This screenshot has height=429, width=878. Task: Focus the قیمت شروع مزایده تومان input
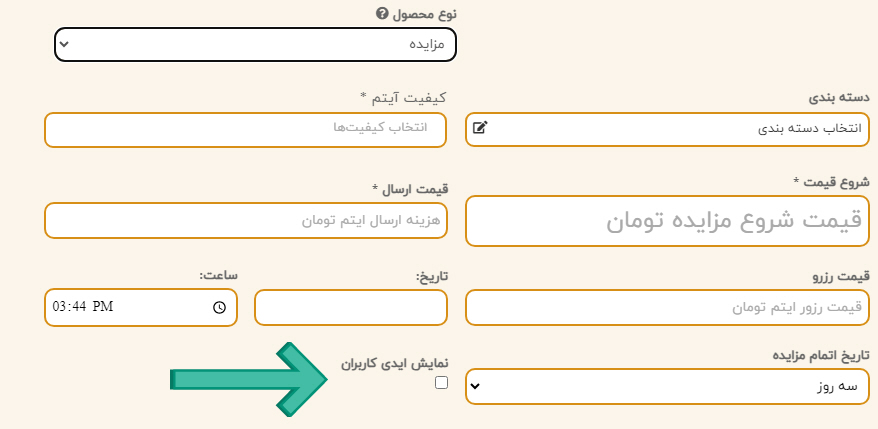(667, 221)
